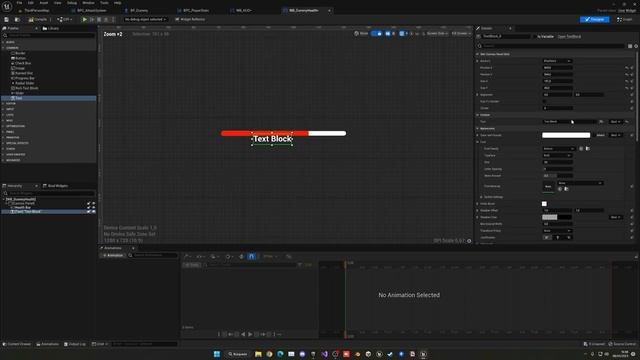Switch to Designer mode
The width and height of the screenshot is (640, 360).
(x=594, y=19)
